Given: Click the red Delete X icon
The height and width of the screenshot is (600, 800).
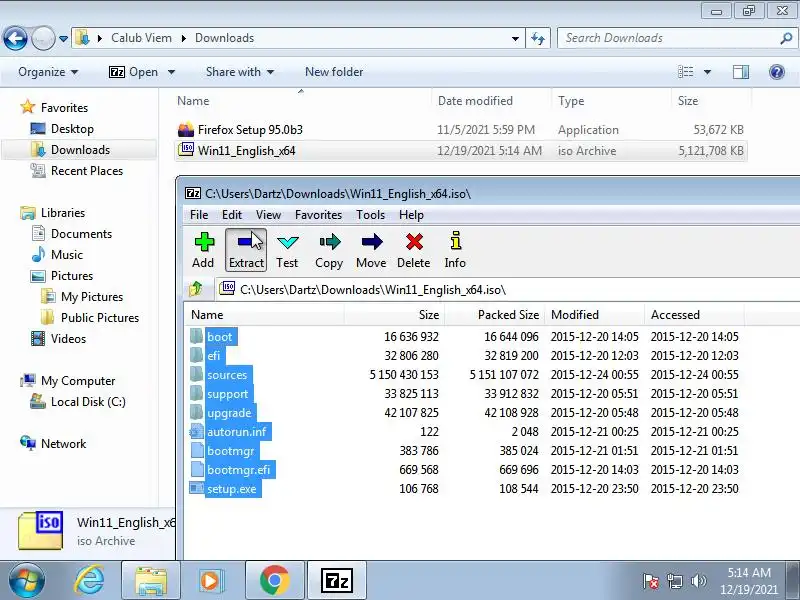Looking at the screenshot, I should click(x=414, y=242).
